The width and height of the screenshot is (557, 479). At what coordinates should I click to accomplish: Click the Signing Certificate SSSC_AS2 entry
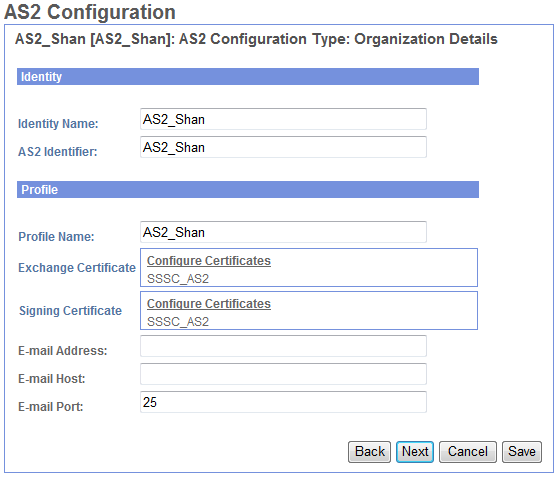point(178,322)
